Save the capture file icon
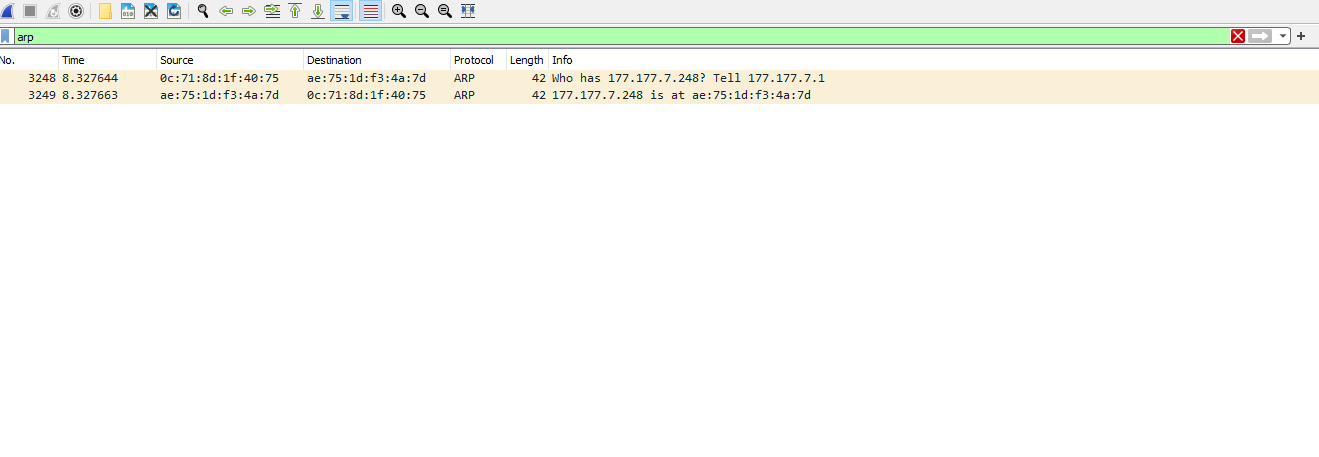 tap(128, 11)
